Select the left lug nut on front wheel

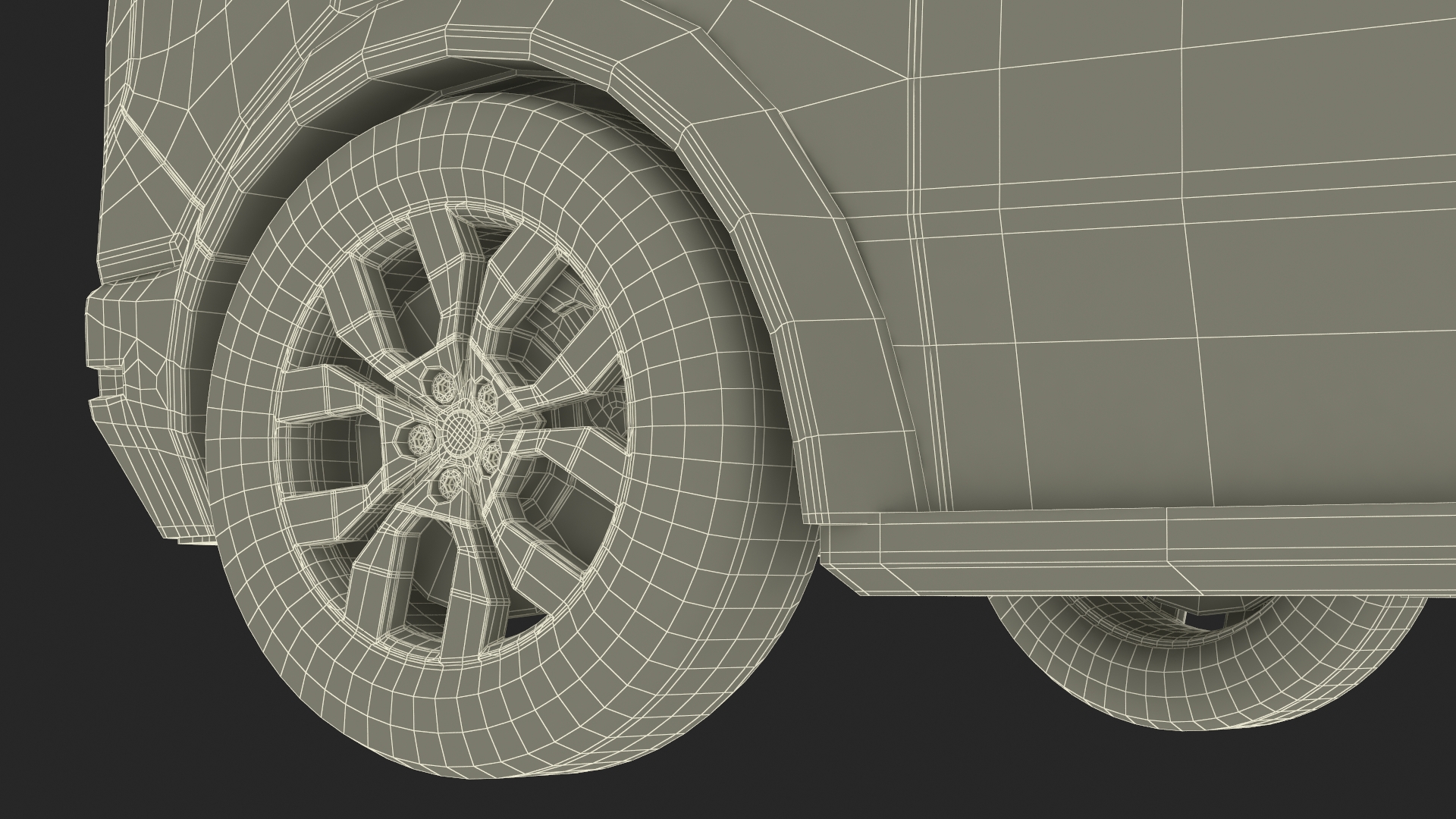coord(419,438)
